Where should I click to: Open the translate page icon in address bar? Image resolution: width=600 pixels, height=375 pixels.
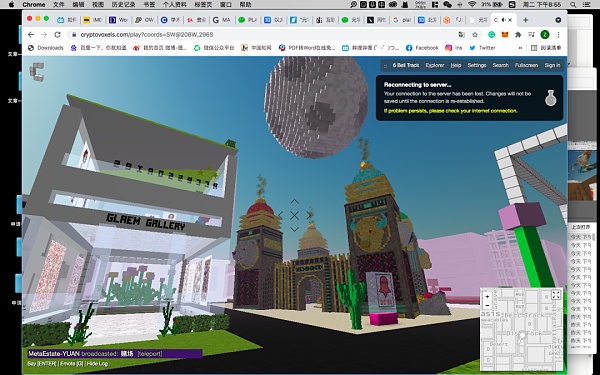(x=461, y=35)
